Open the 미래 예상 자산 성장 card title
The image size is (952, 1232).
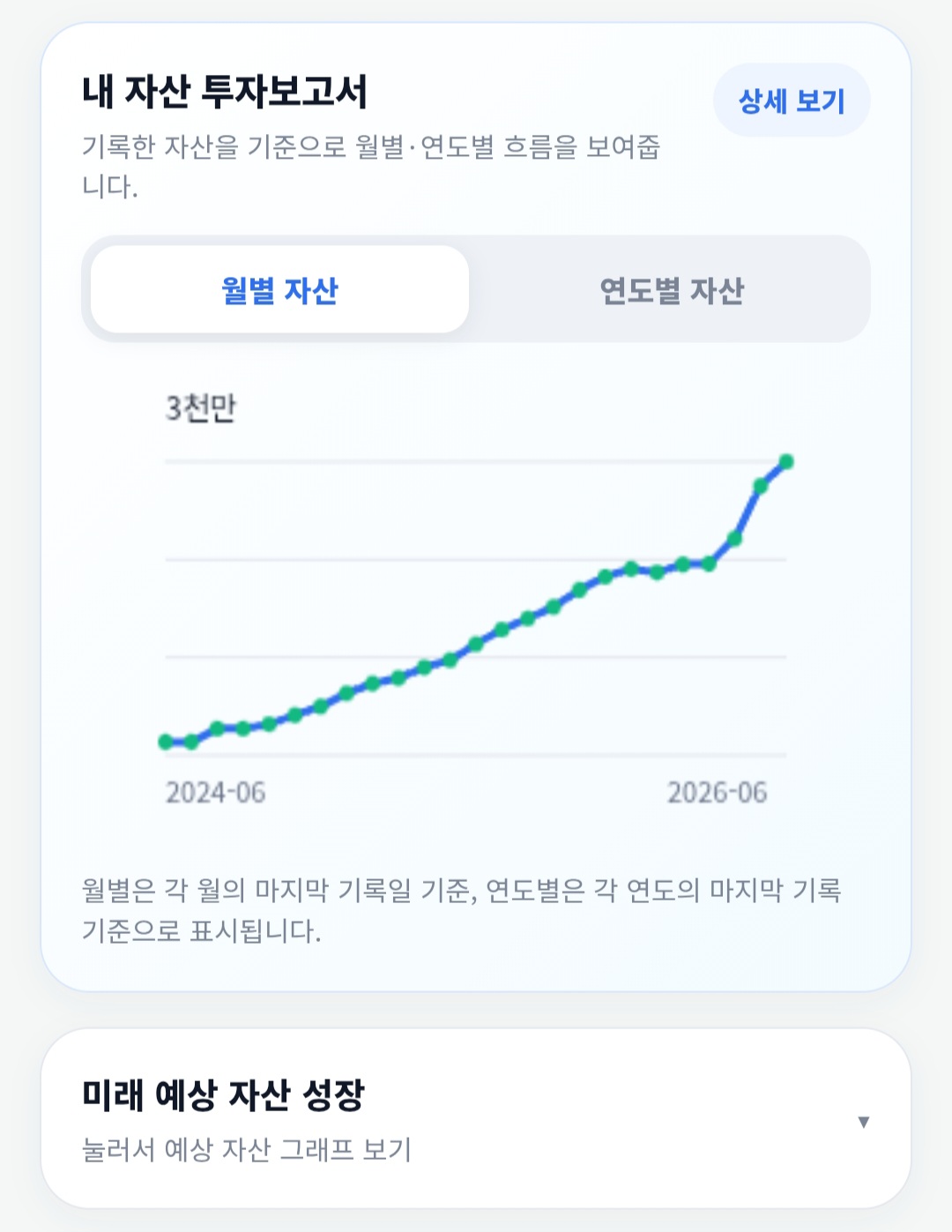click(x=223, y=1094)
